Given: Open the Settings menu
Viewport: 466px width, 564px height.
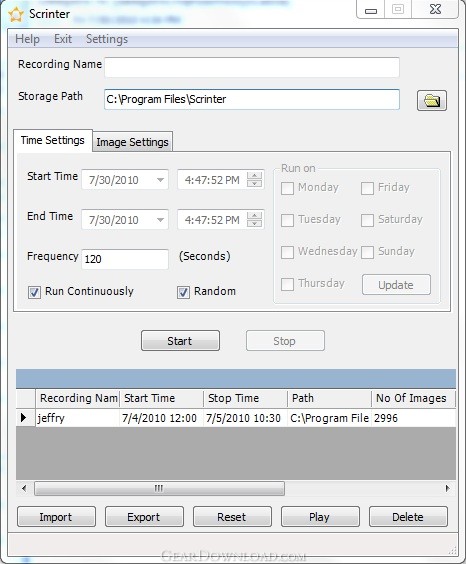Looking at the screenshot, I should pos(107,39).
